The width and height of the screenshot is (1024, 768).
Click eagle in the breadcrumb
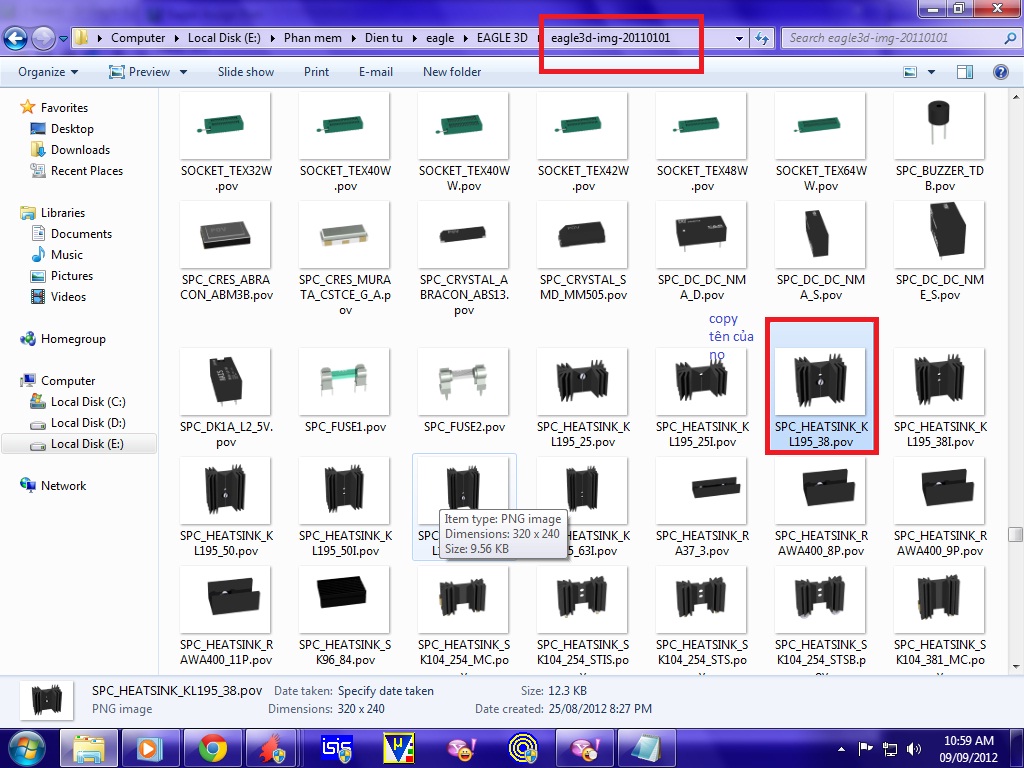(x=440, y=38)
